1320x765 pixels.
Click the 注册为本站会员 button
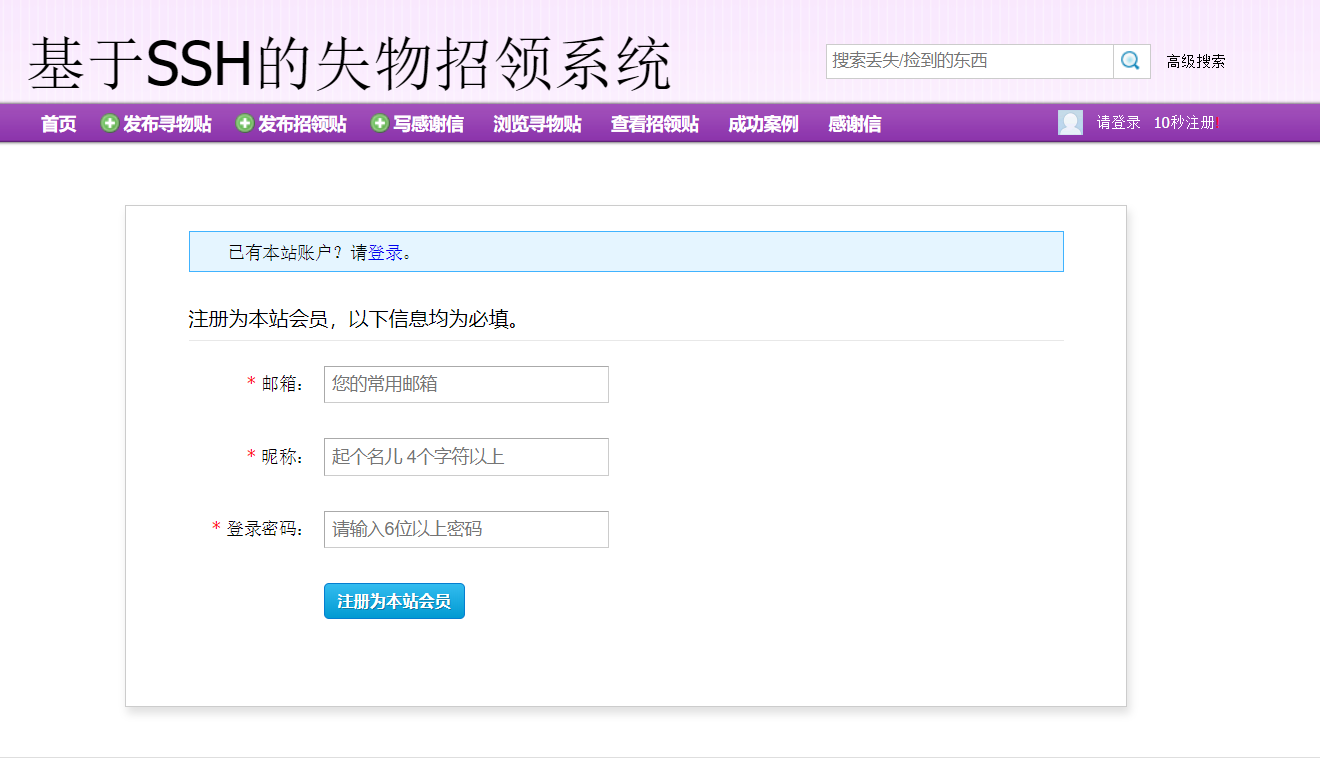394,600
